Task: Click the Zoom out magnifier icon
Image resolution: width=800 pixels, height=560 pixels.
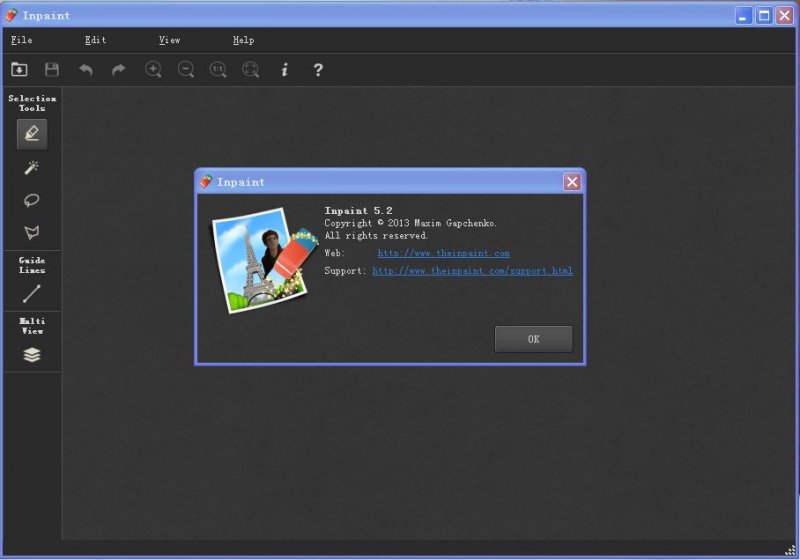Action: pos(186,69)
